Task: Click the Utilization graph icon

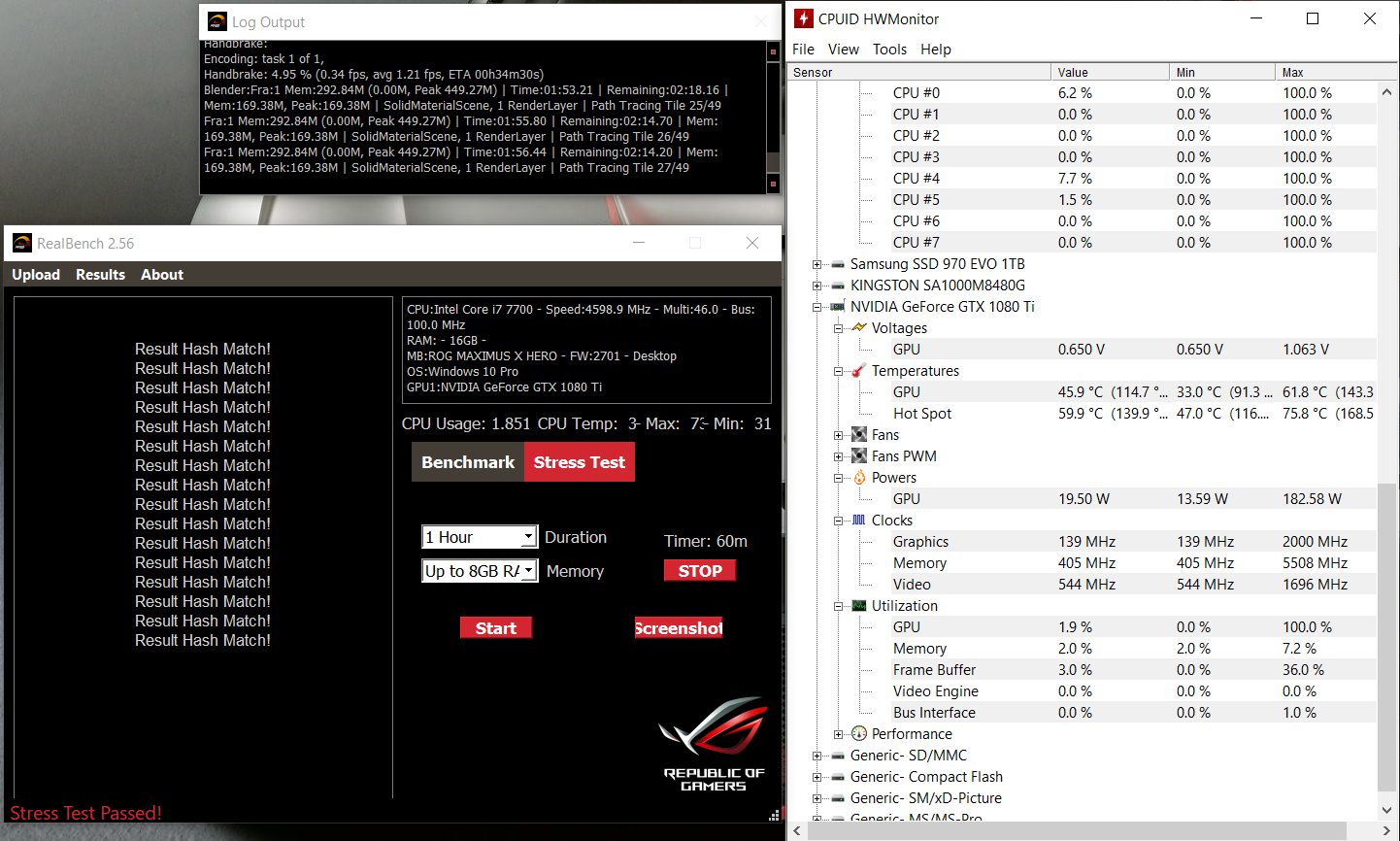Action: (x=858, y=606)
